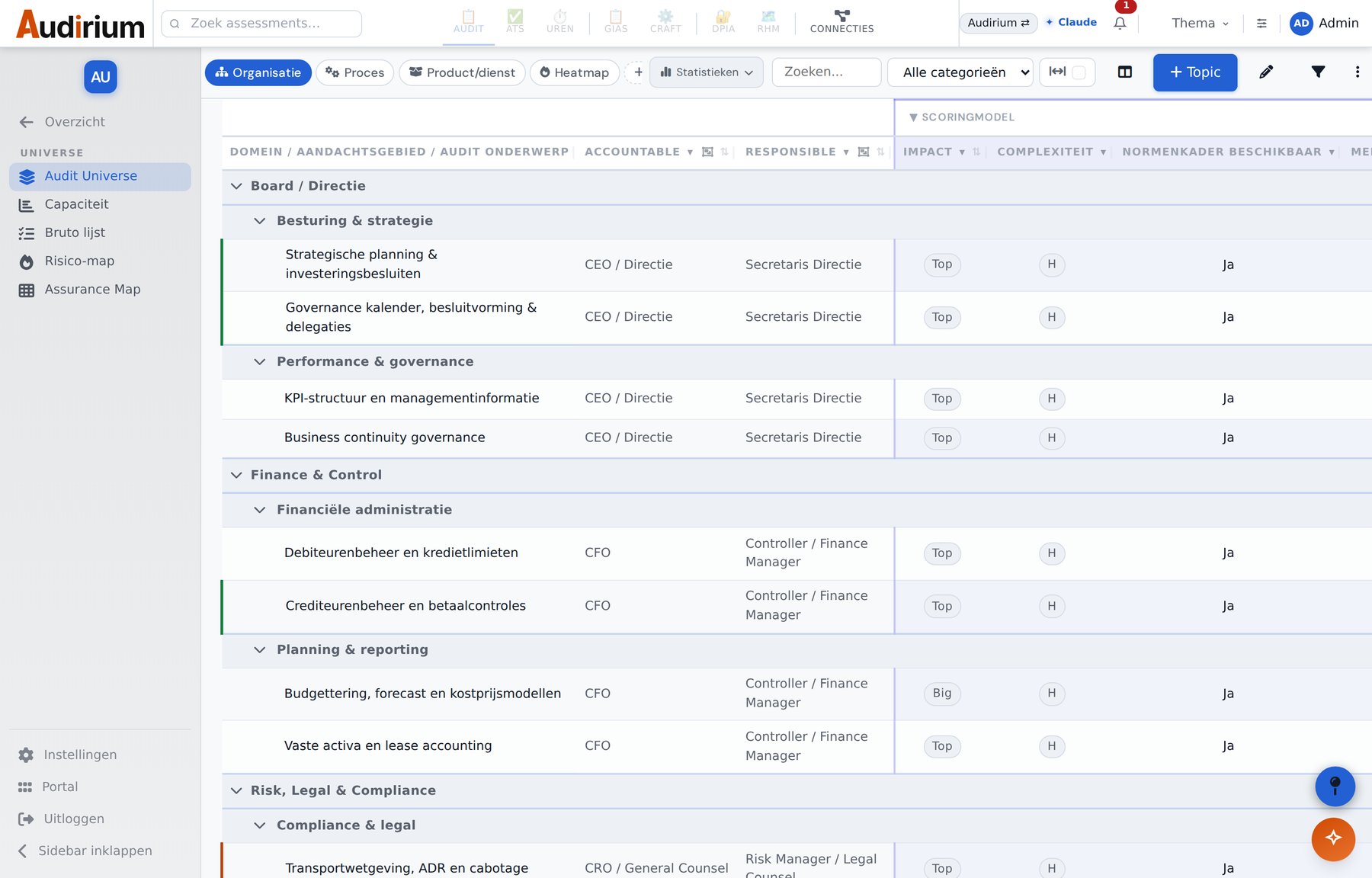This screenshot has height=878, width=1372.
Task: Open the header settings sliders icon
Action: coord(1261,24)
